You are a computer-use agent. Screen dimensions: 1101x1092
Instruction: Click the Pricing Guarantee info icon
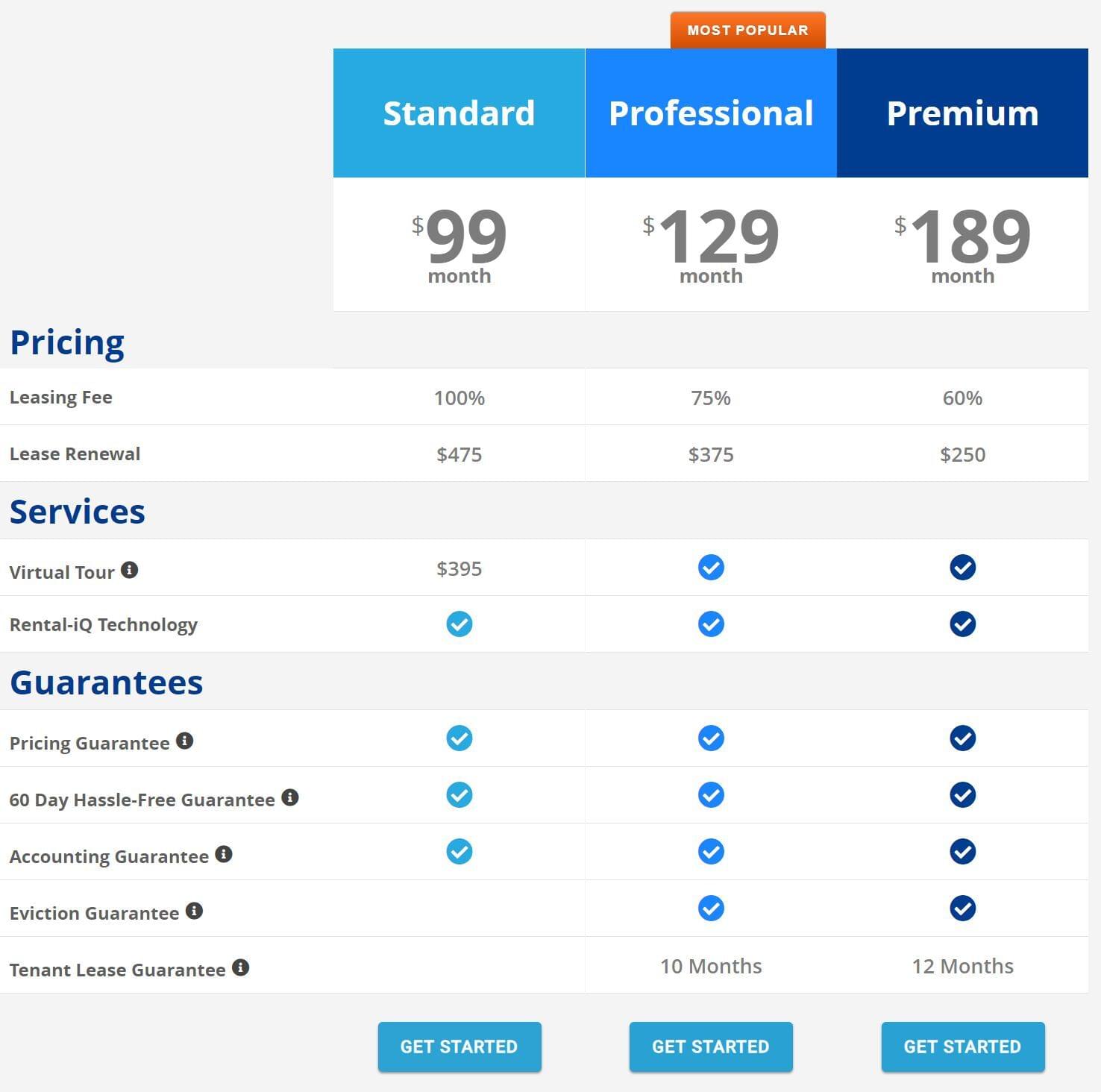click(184, 741)
